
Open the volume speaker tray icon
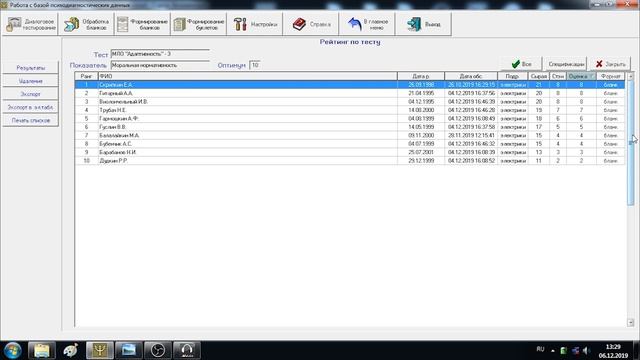tap(587, 350)
